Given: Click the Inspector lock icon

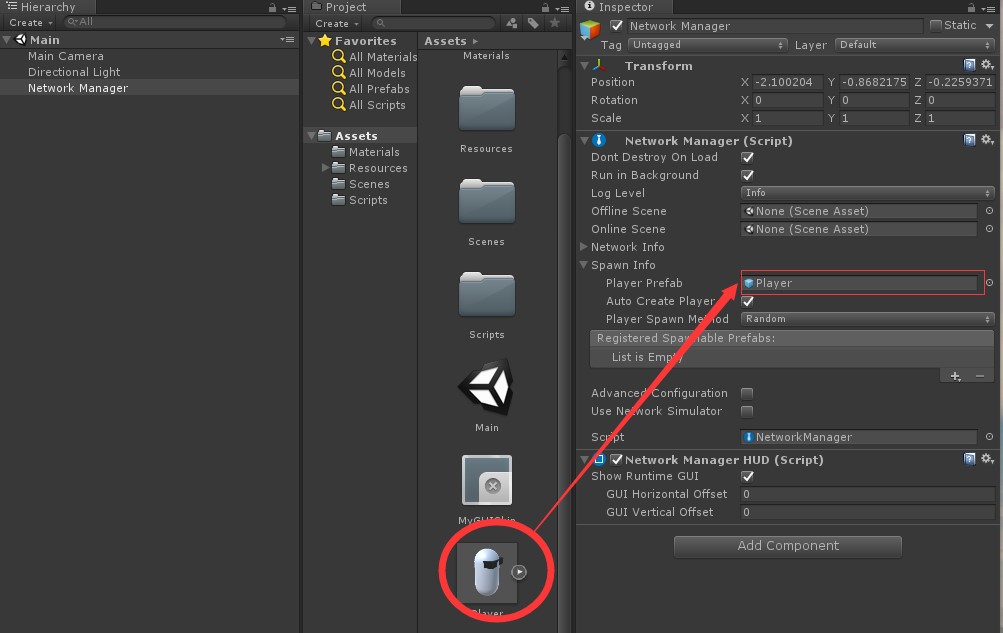Looking at the screenshot, I should point(971,7).
